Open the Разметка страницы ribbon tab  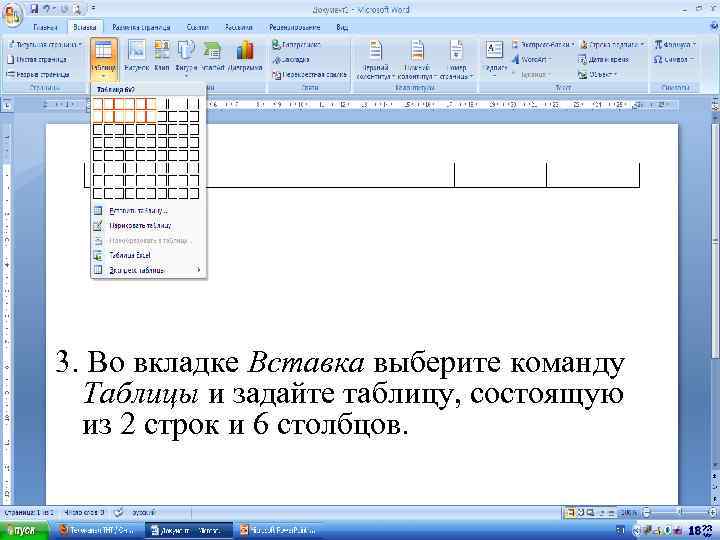click(x=141, y=28)
